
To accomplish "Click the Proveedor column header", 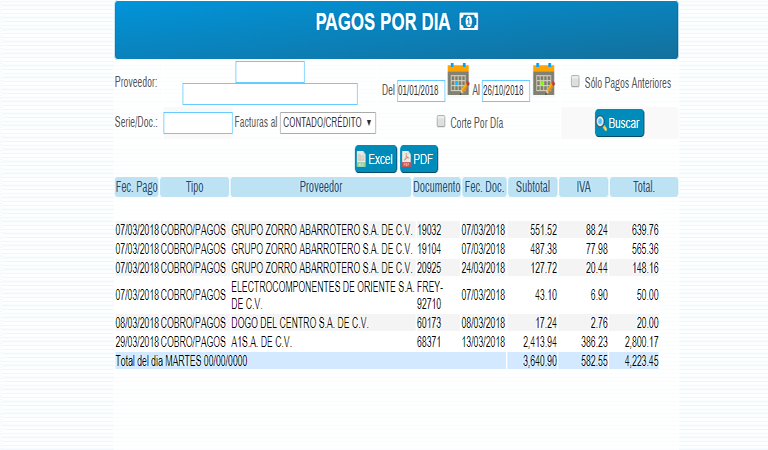I will 321,187.
